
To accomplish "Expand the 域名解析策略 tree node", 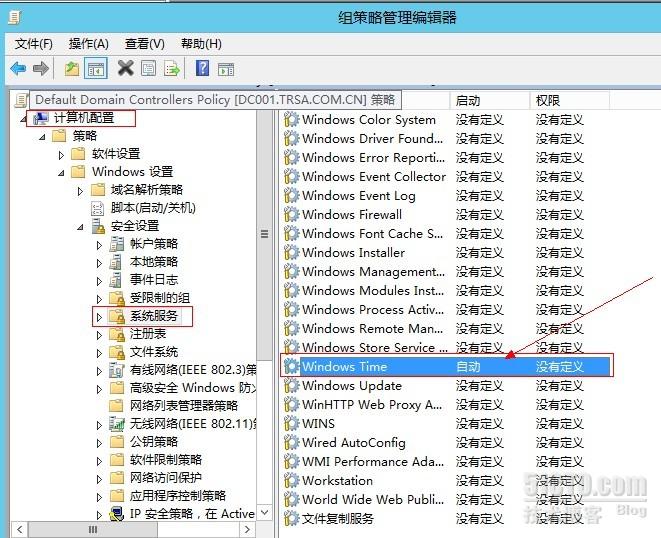I will (80, 191).
